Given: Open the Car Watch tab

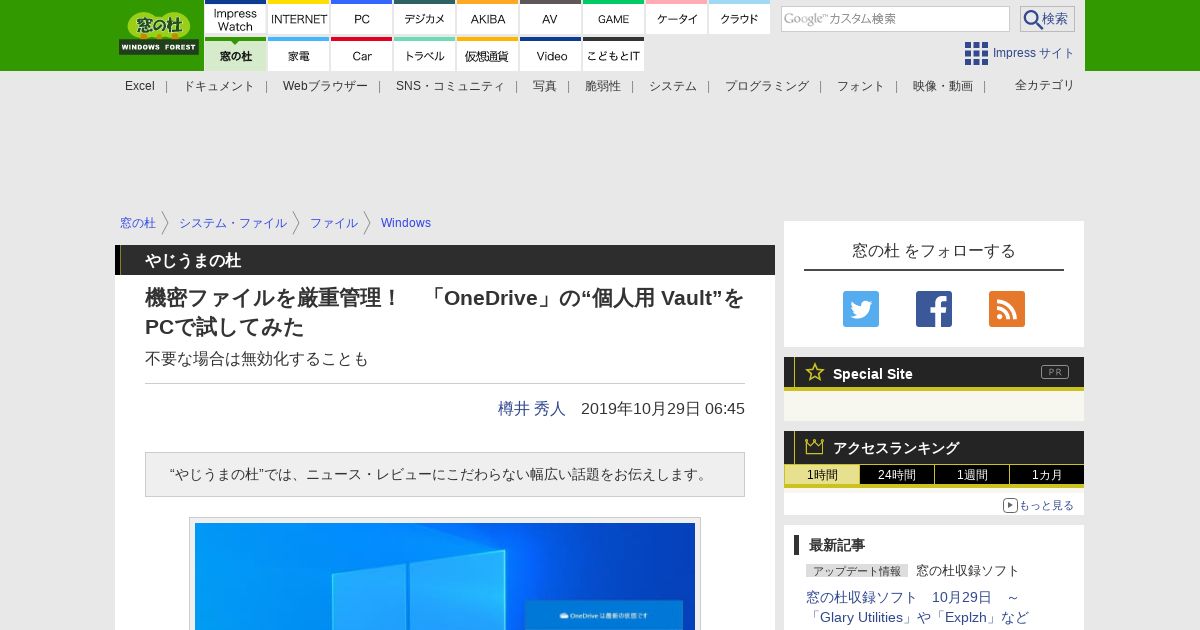Looking at the screenshot, I should click(362, 55).
